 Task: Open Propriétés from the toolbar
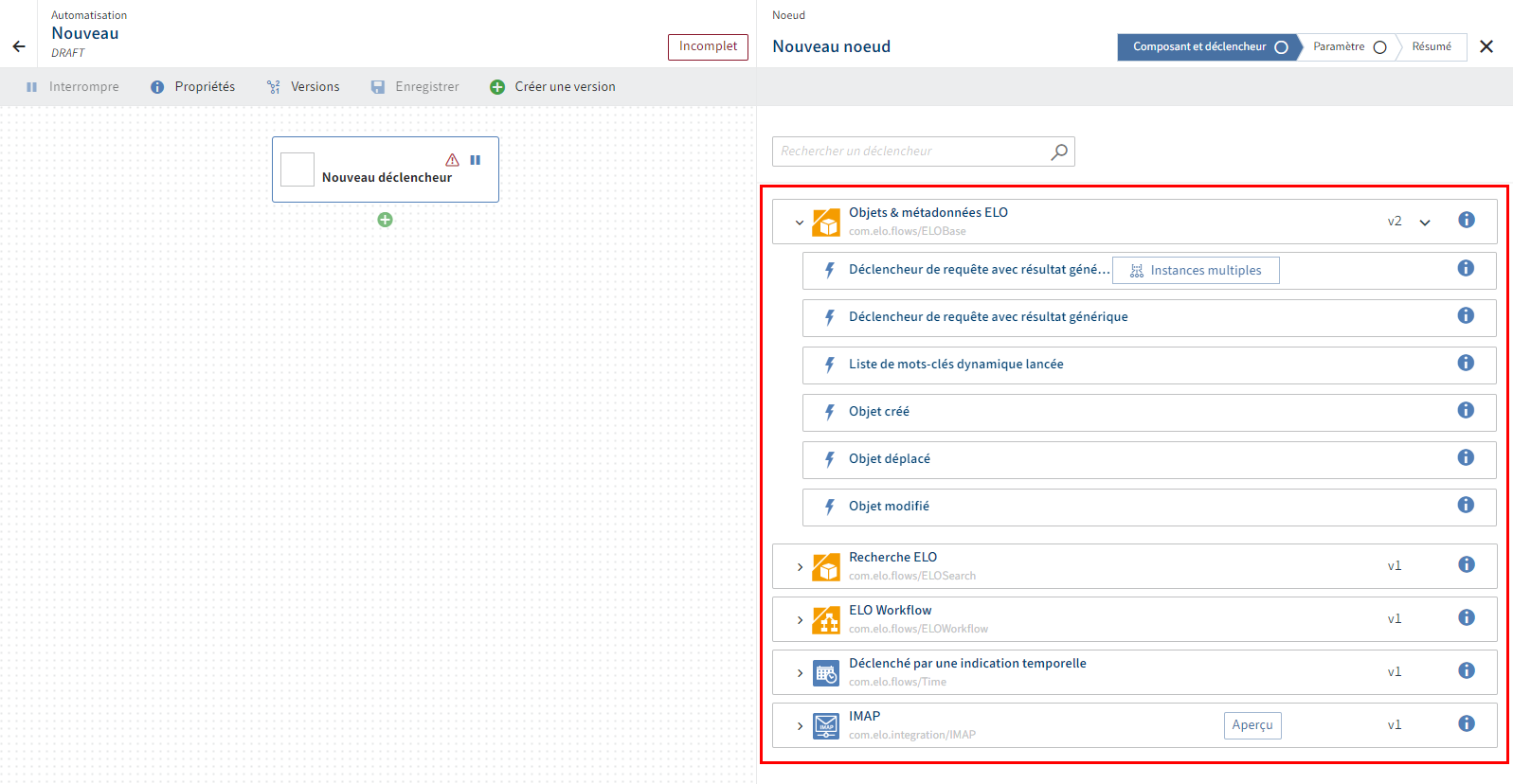point(192,87)
